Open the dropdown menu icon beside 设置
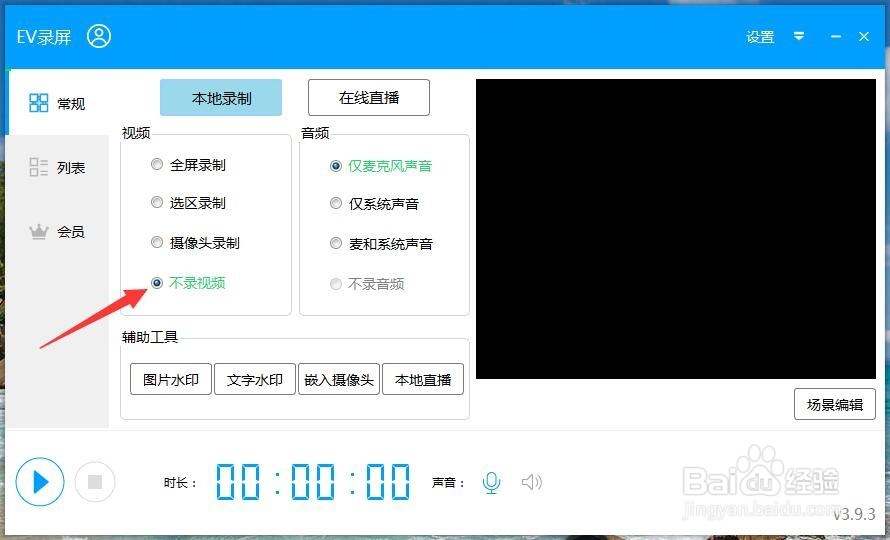 [799, 36]
